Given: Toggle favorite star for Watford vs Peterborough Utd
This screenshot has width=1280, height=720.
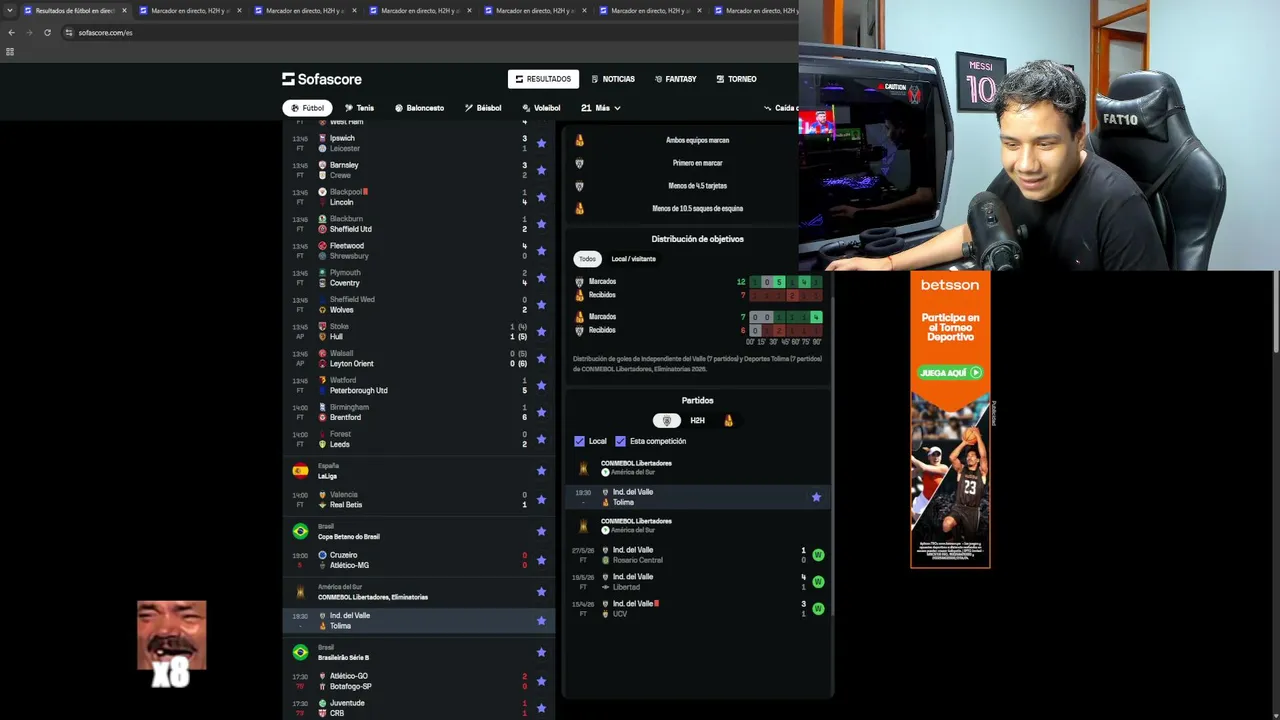Looking at the screenshot, I should (x=541, y=385).
